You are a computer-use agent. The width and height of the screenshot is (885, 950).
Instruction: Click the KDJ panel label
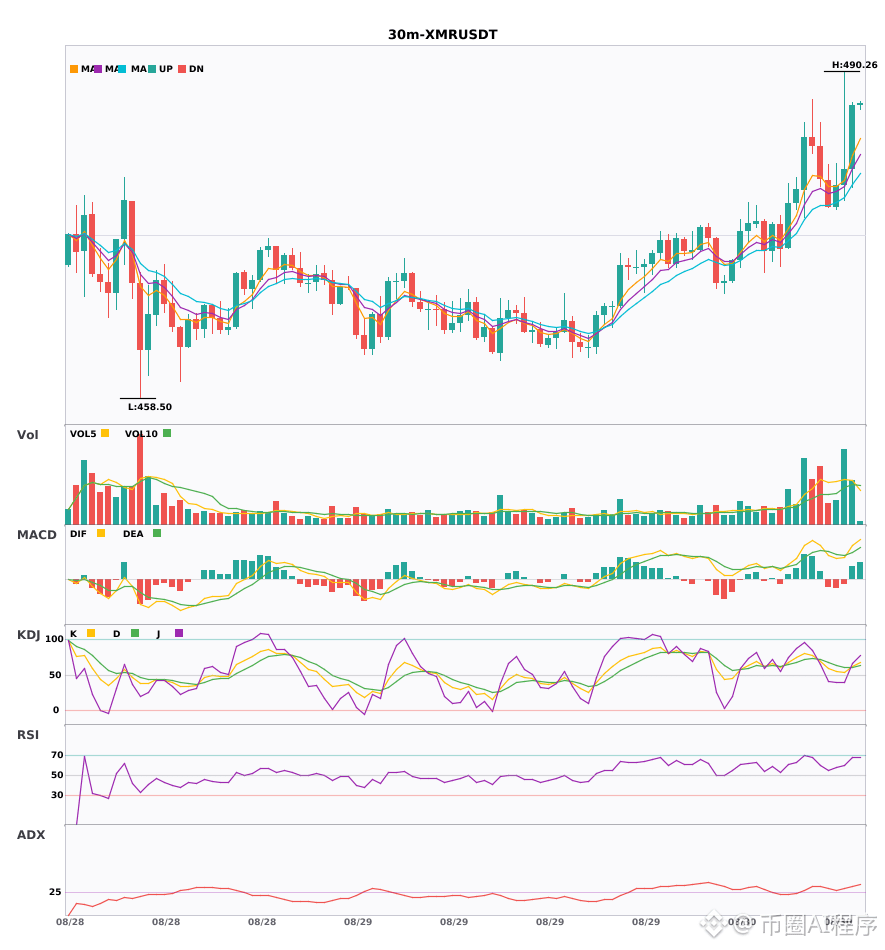[28, 635]
